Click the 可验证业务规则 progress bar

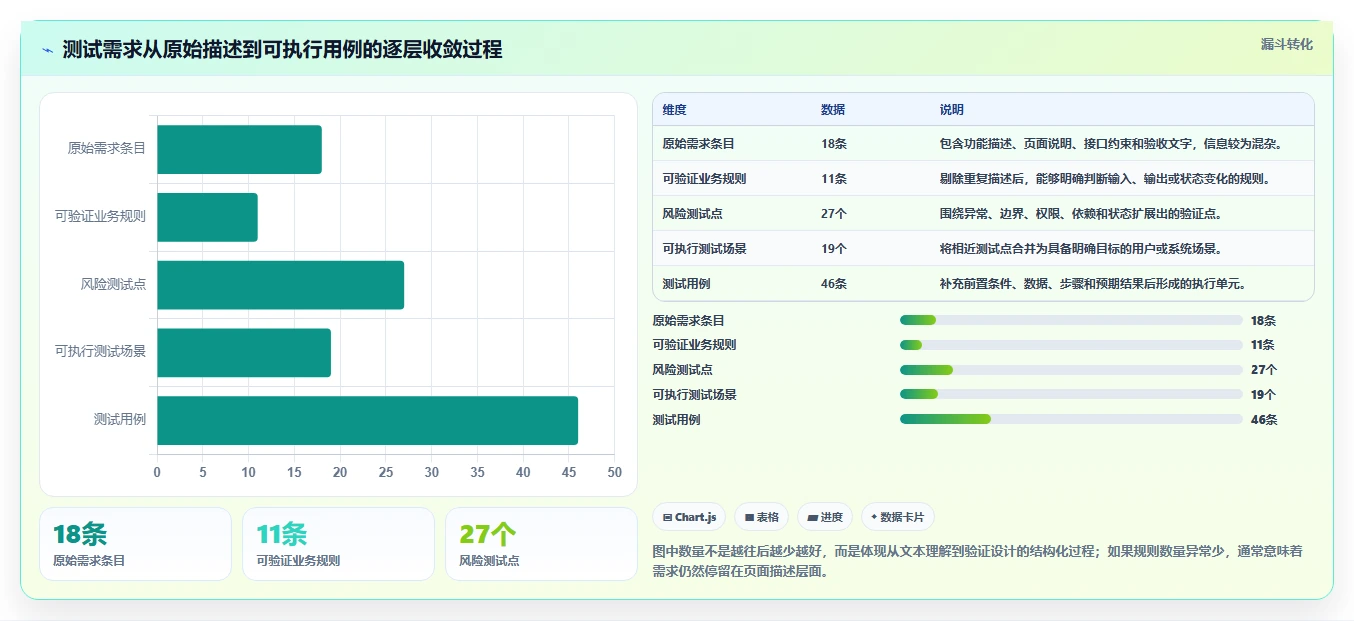tap(1071, 345)
